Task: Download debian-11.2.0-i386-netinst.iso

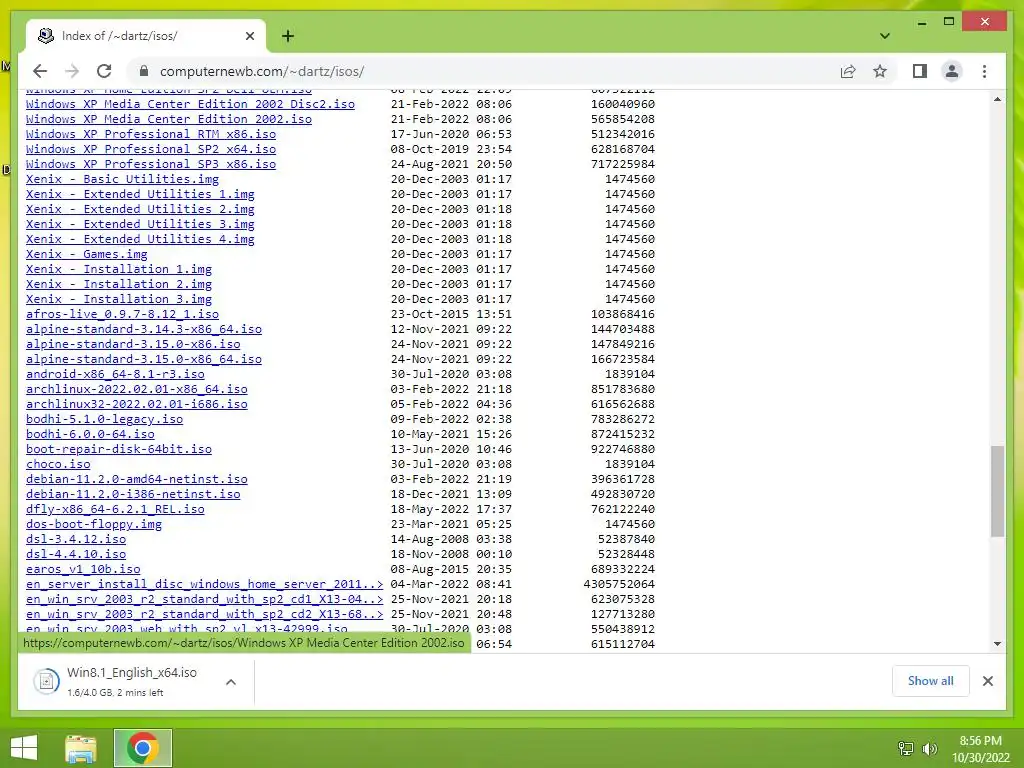Action: pos(133,494)
